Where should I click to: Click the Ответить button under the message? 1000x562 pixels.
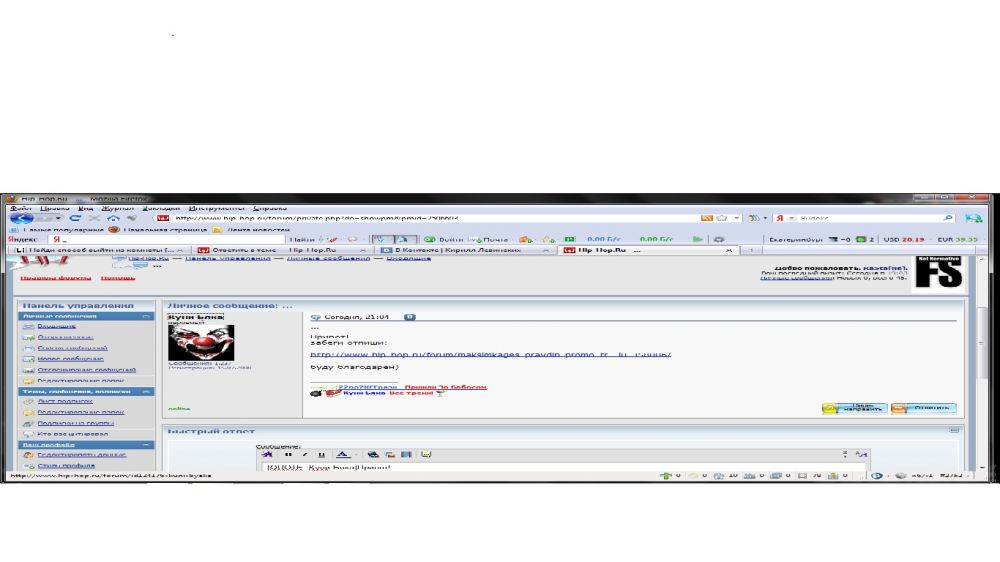[x=923, y=408]
